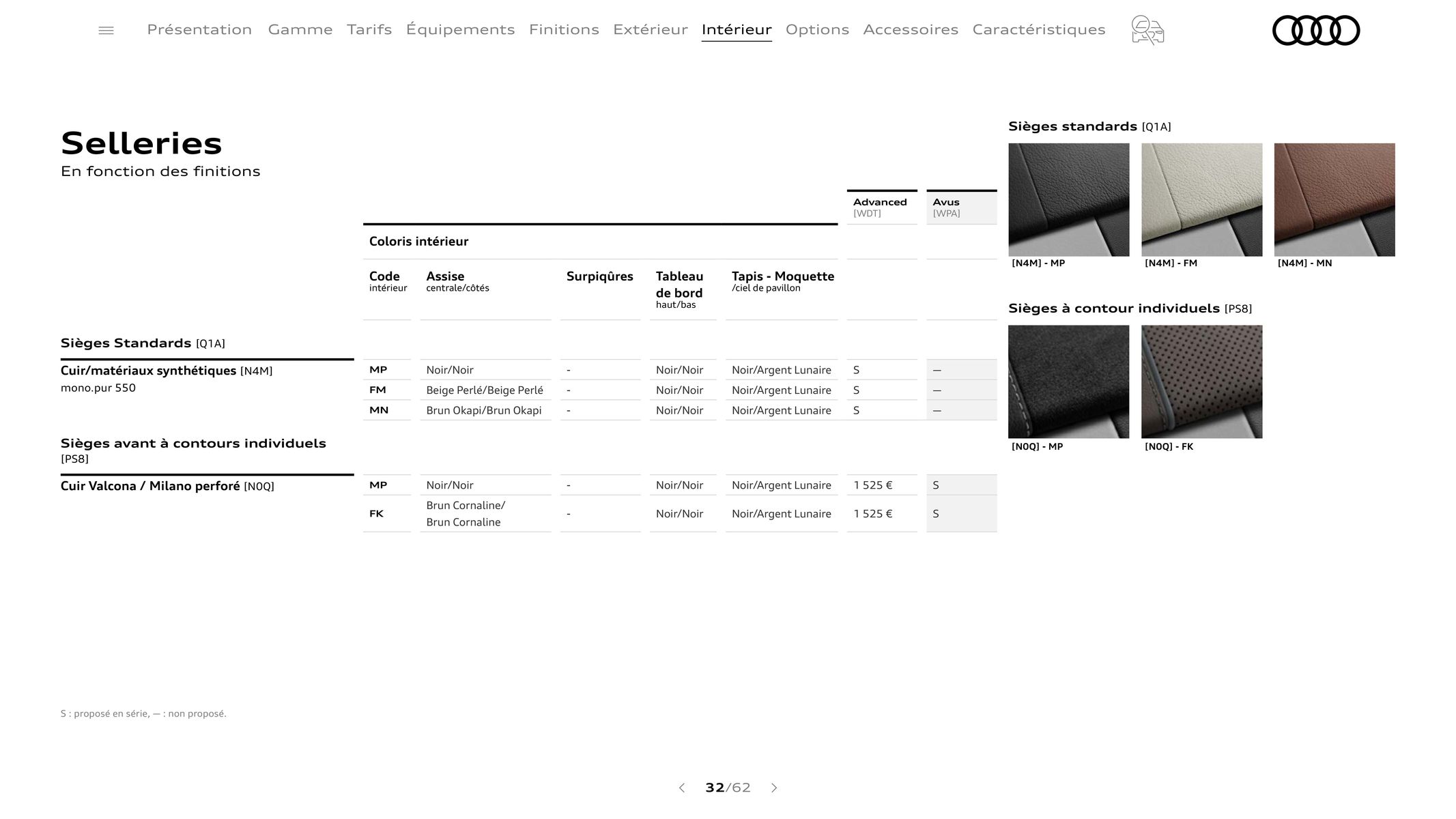Viewport: 1456px width, 819px height.
Task: Click the page indicator 32/62
Action: coord(728,788)
